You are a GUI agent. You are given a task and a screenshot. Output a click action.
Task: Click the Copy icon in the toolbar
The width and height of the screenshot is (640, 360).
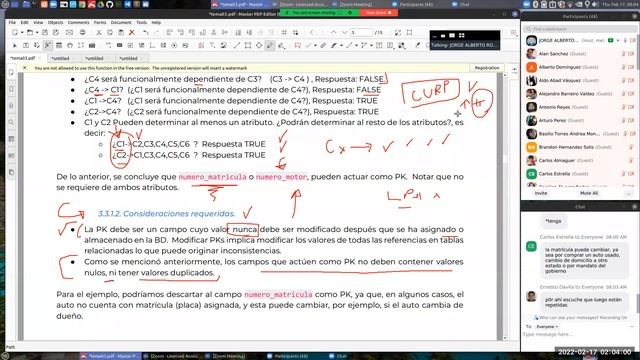coord(110,33)
